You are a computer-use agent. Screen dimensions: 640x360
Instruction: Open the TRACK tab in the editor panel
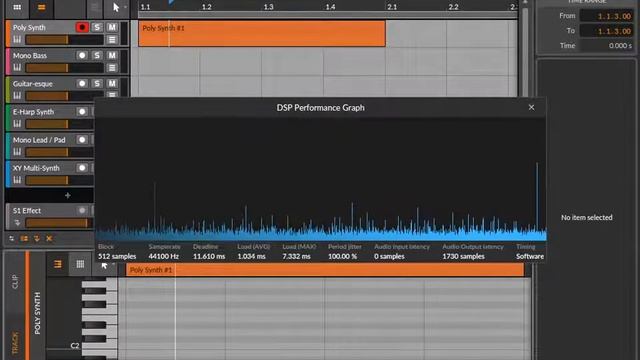coord(16,343)
